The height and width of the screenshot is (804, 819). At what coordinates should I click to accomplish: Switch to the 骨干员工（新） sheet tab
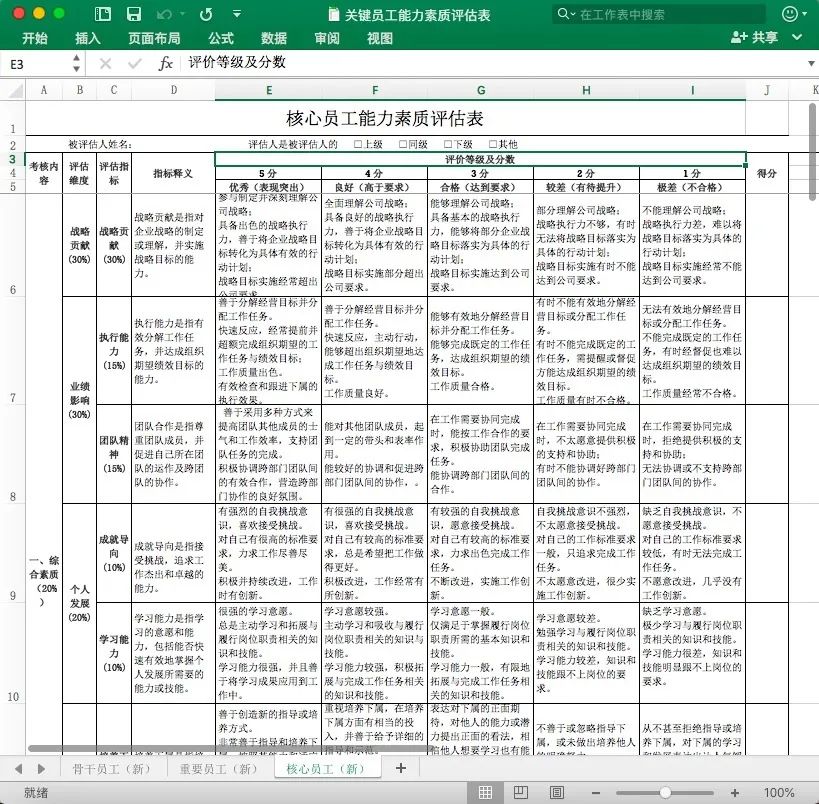click(x=111, y=768)
